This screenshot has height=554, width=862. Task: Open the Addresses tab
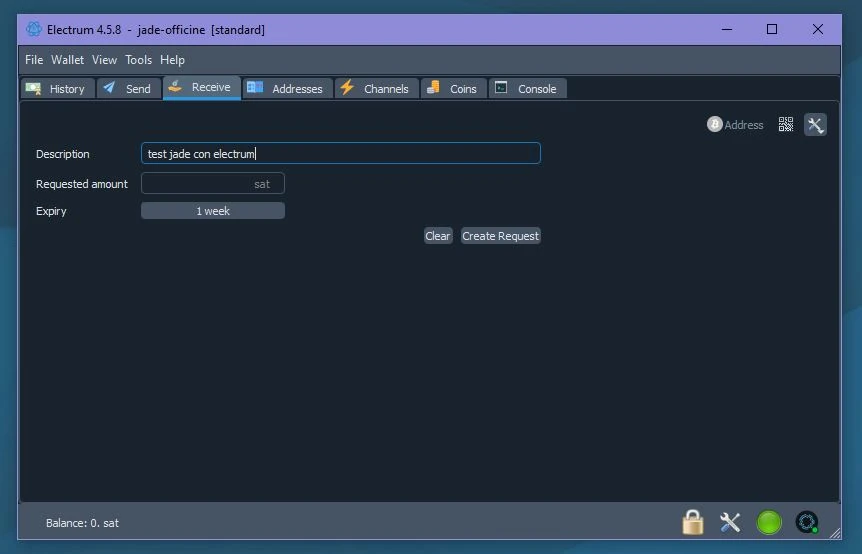pos(286,89)
